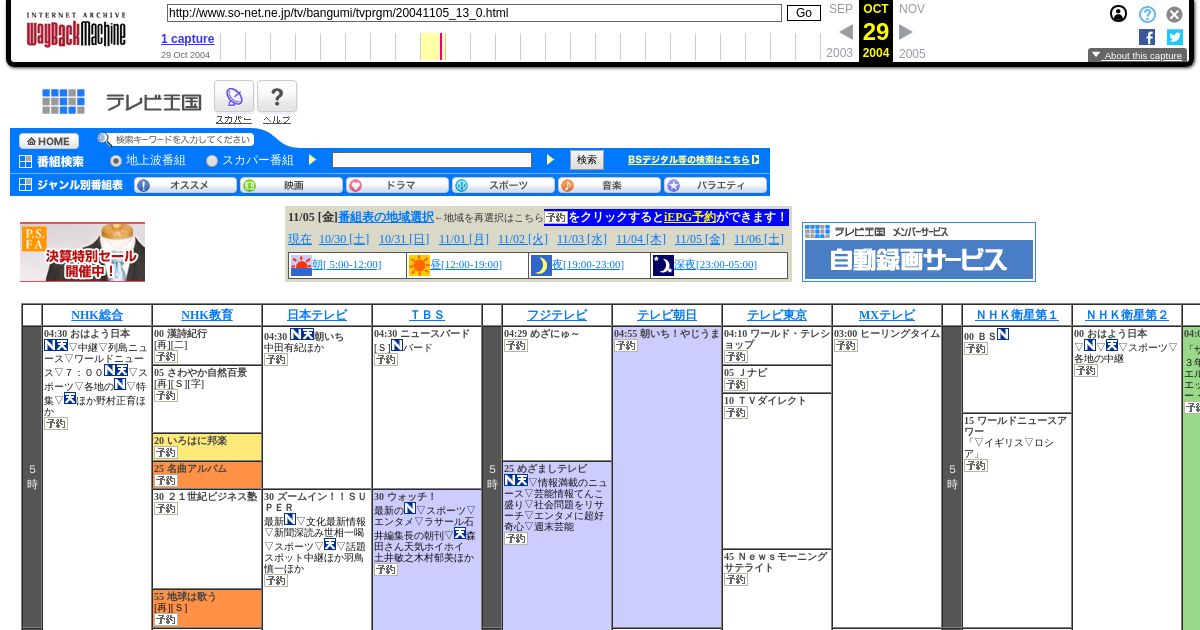
Task: Click 予約 for めざましテレビ
Action: click(x=516, y=539)
